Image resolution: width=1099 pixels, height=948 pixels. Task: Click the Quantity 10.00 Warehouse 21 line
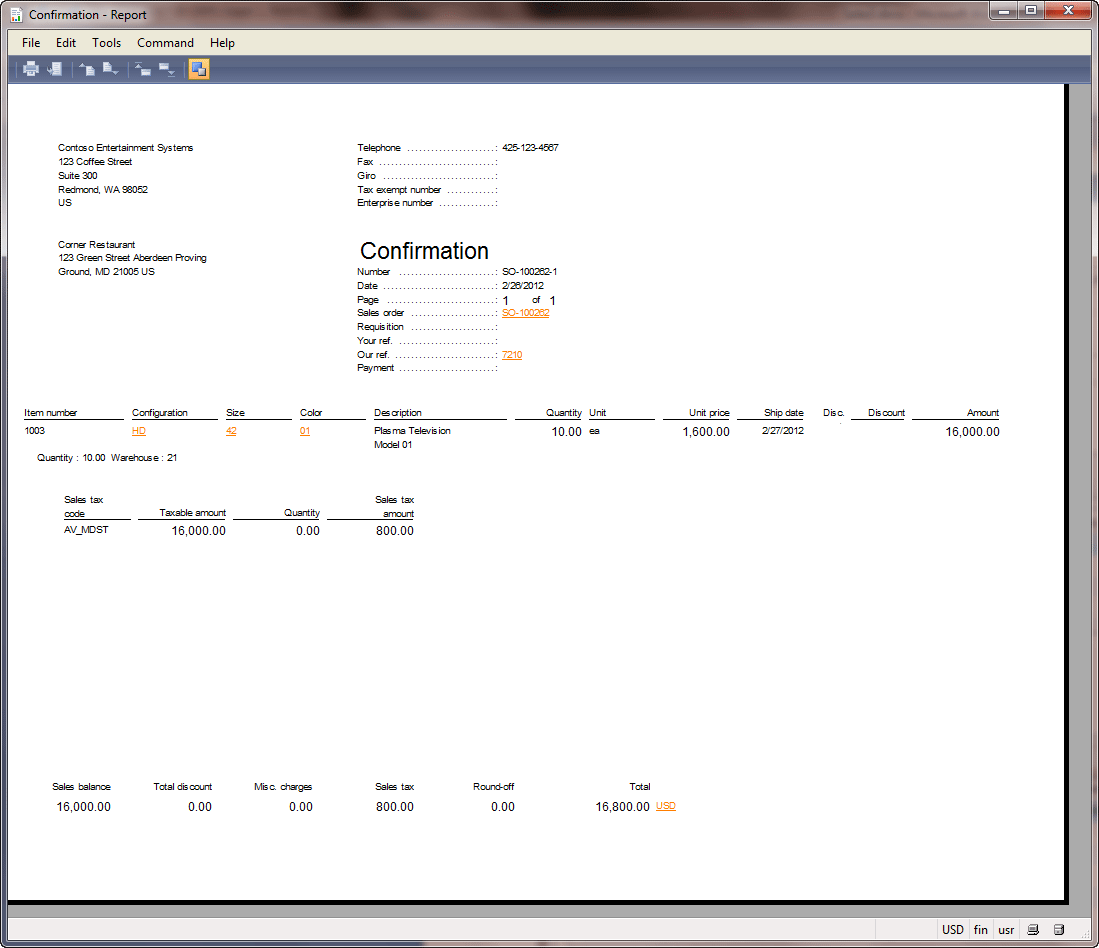[x=107, y=458]
